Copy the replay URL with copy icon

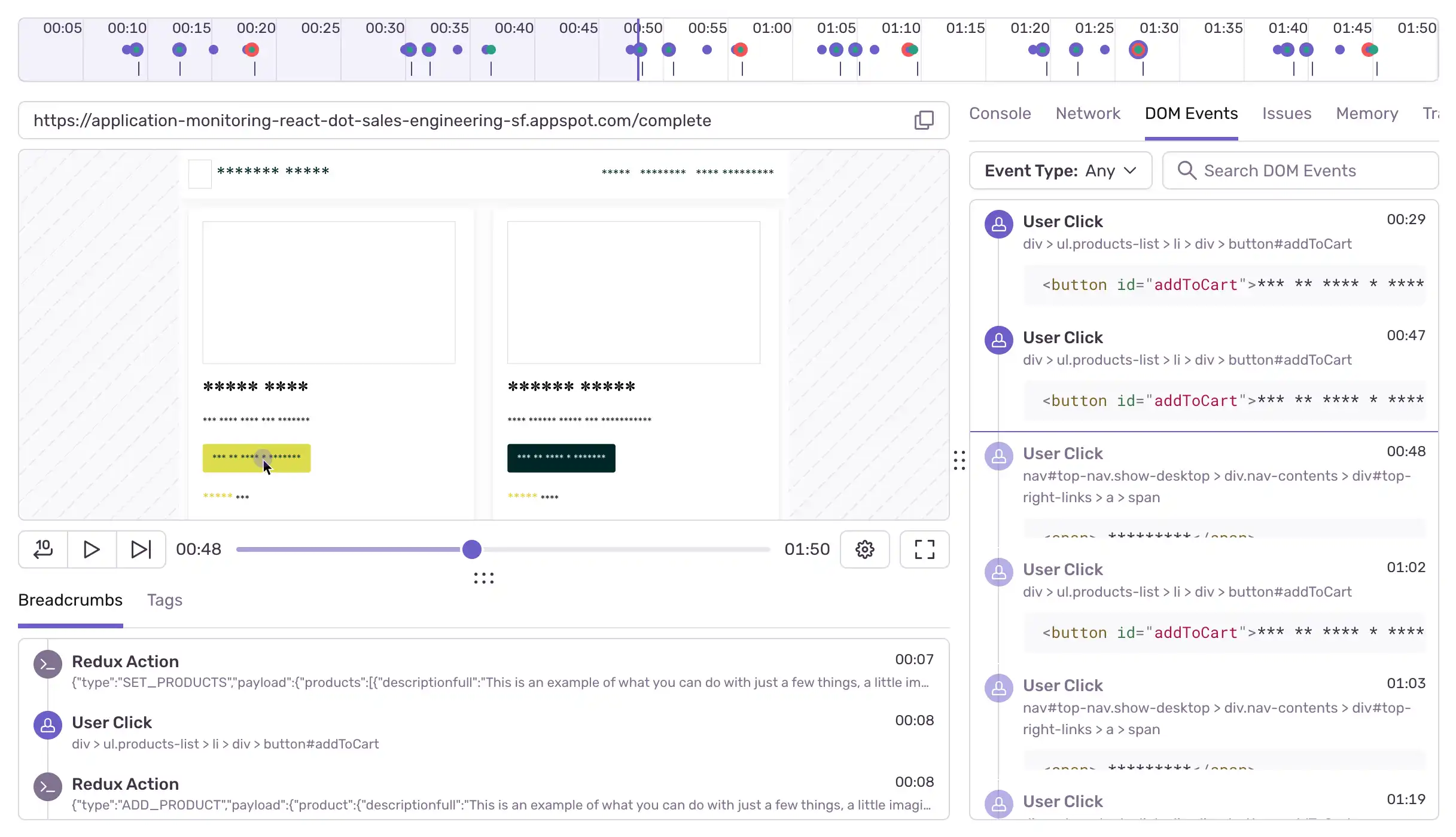924,120
